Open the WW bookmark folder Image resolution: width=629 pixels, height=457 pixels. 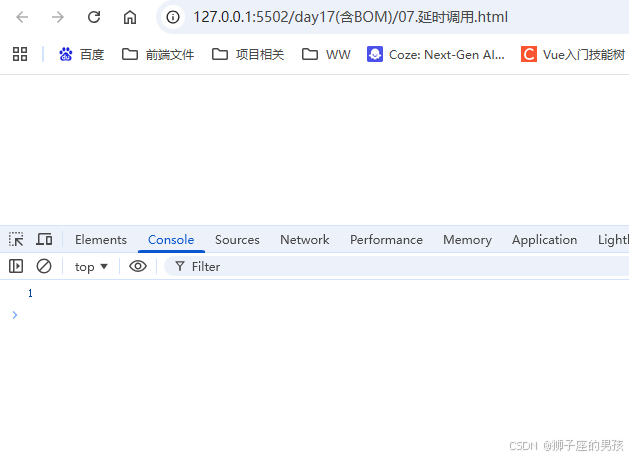tap(326, 54)
